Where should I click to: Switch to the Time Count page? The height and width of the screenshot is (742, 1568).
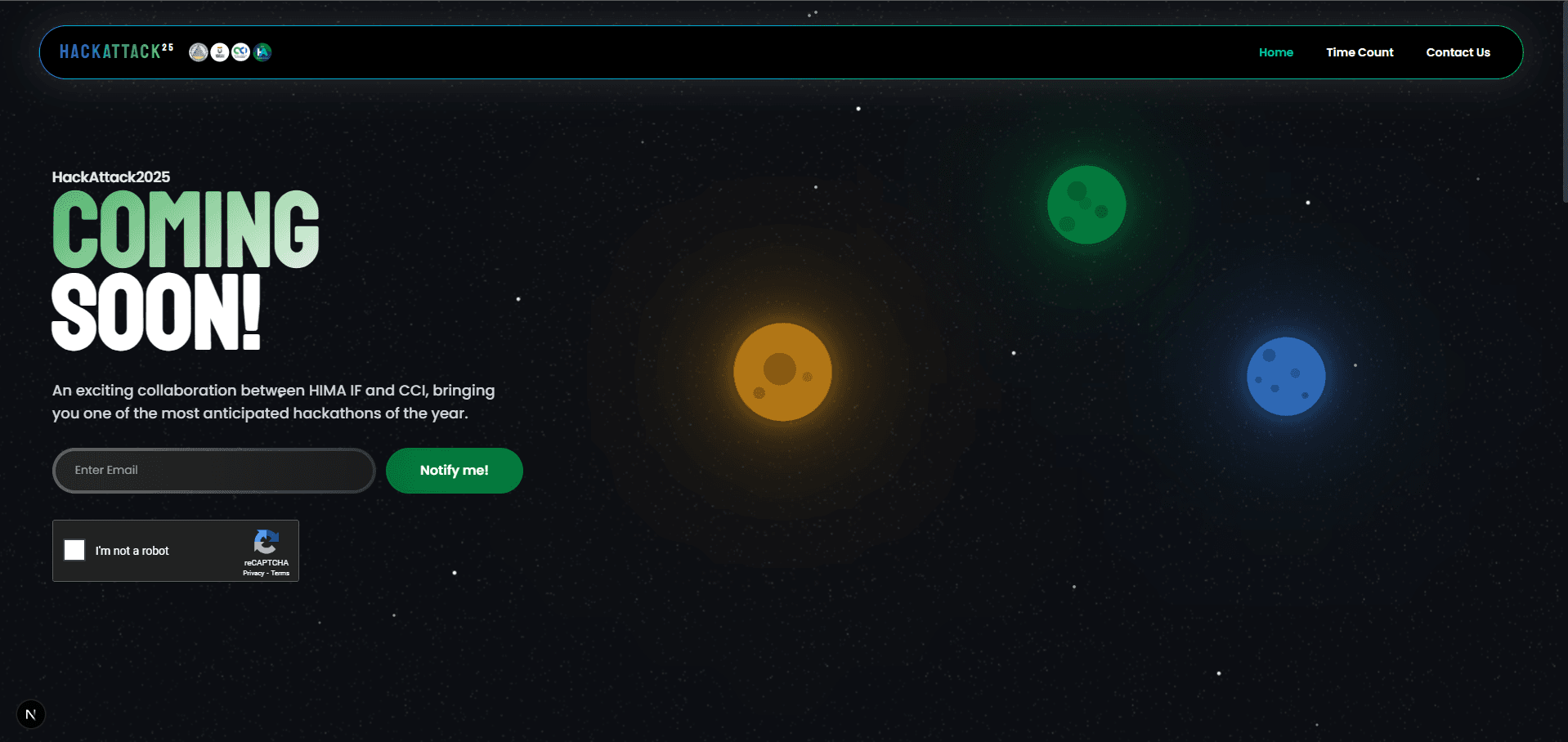pyautogui.click(x=1360, y=51)
